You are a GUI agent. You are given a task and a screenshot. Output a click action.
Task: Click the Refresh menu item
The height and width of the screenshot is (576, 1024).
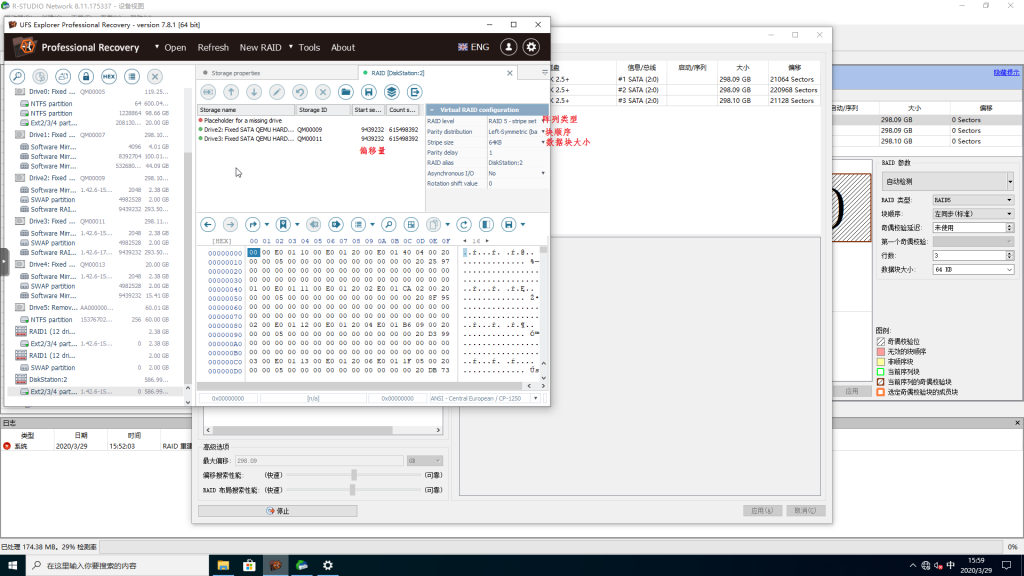213,47
